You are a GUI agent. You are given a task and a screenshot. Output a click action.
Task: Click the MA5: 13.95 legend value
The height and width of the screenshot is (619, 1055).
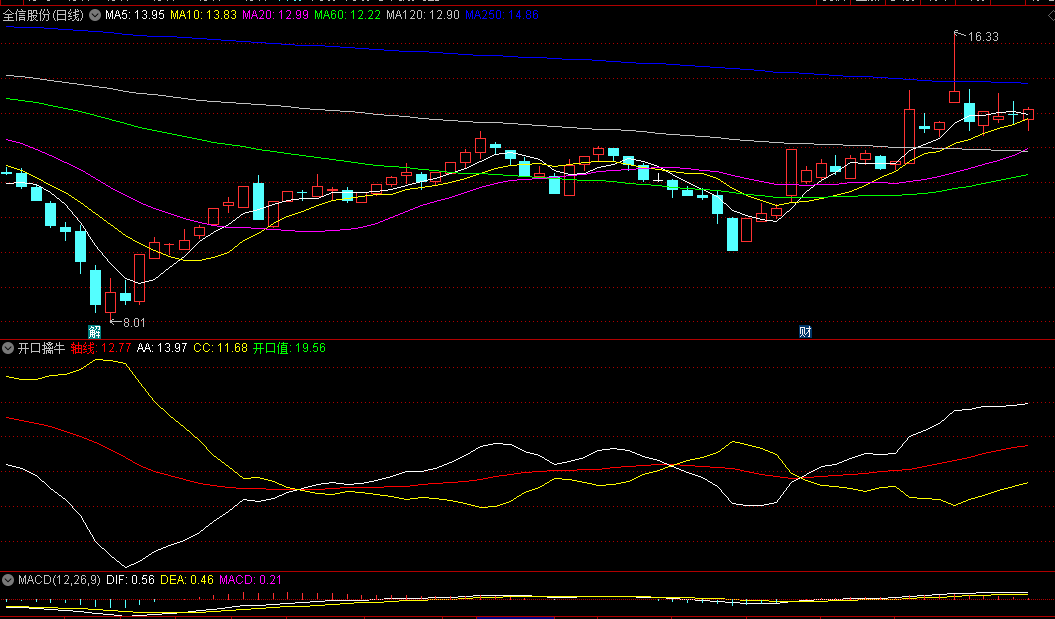tap(135, 15)
